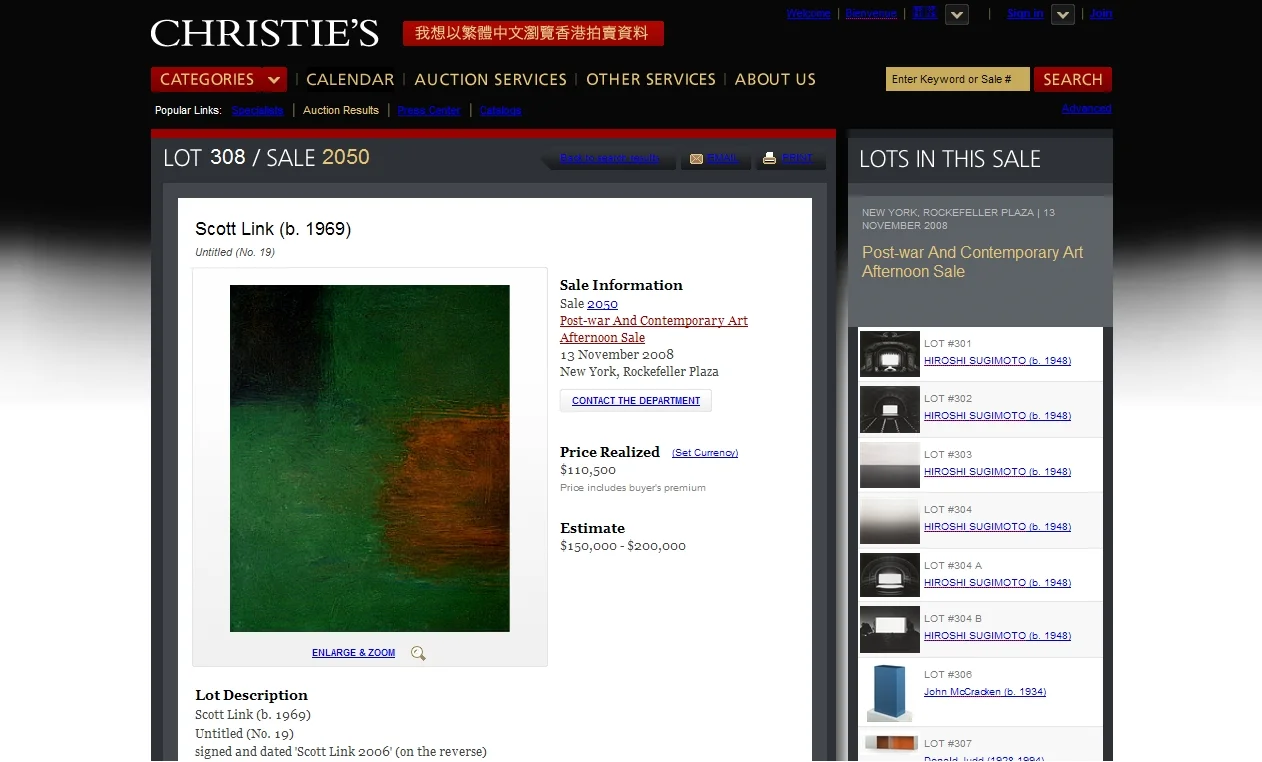Open the Calendar menu
This screenshot has height=762, width=1262.
pyautogui.click(x=350, y=79)
